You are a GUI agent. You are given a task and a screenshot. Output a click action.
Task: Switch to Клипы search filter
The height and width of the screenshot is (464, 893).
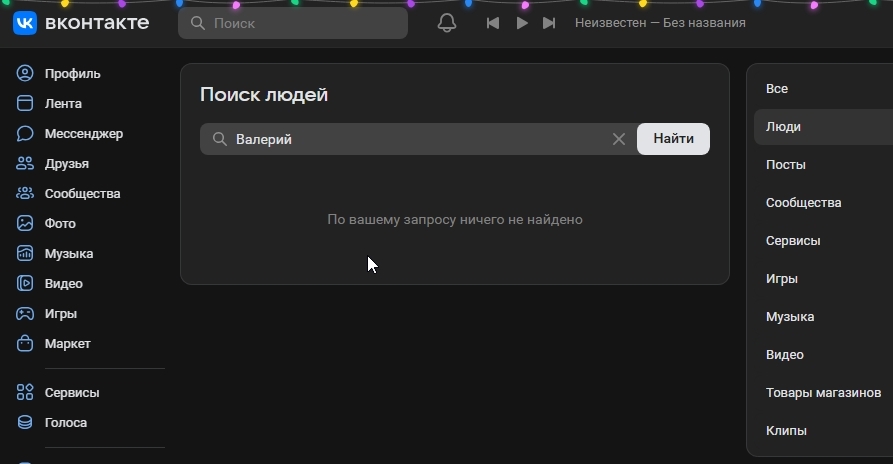tap(786, 431)
